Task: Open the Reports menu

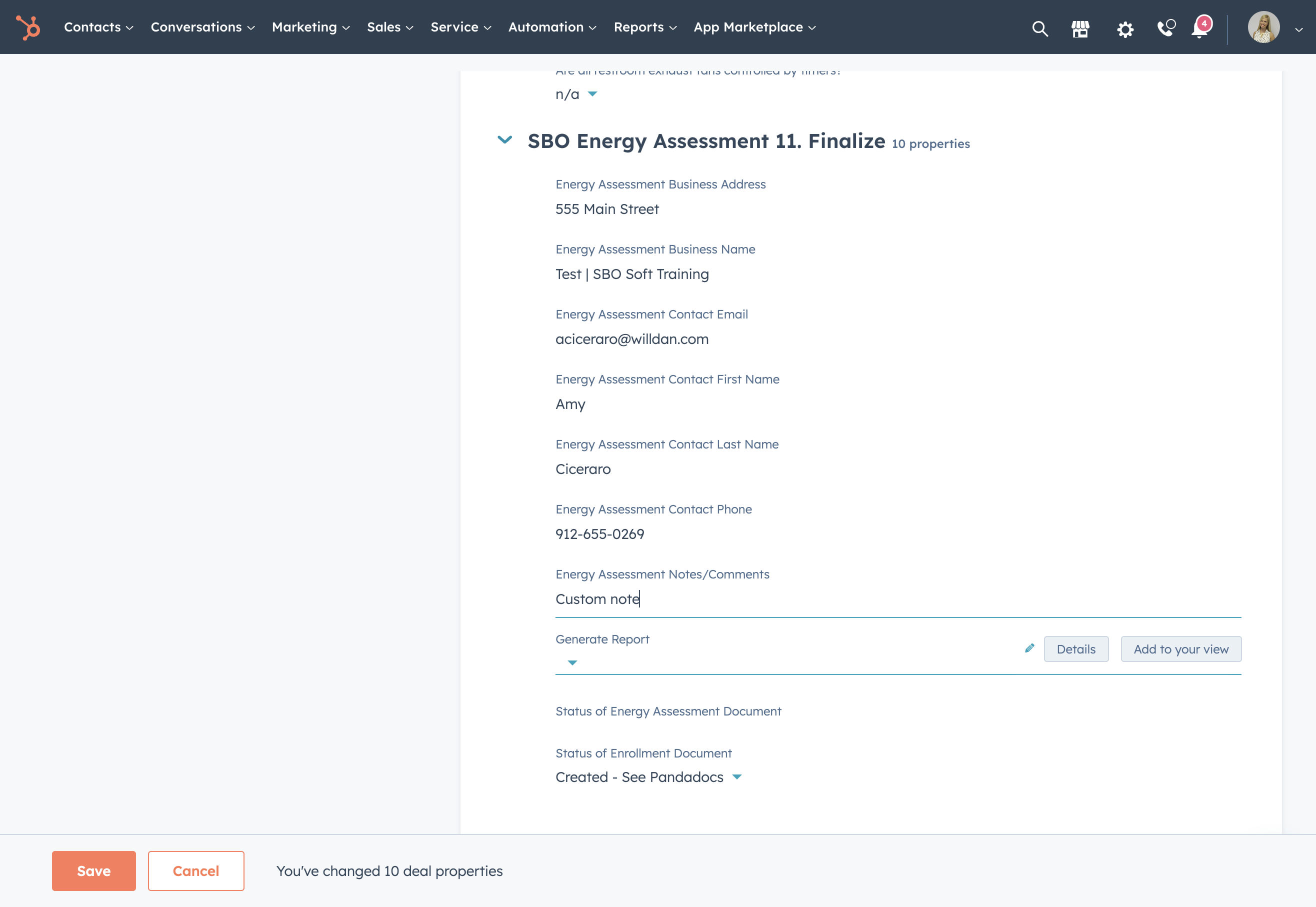Action: [645, 27]
